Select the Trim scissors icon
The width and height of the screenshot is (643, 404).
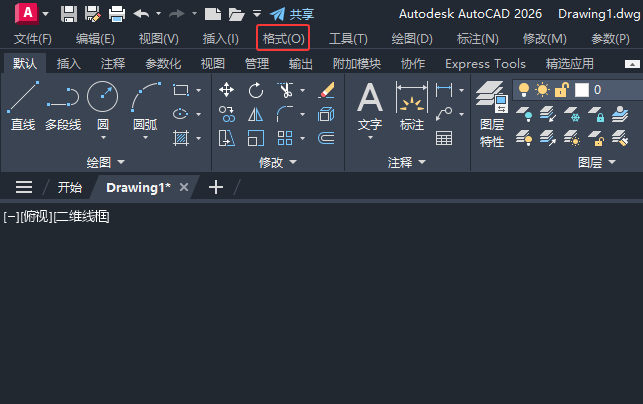click(285, 90)
